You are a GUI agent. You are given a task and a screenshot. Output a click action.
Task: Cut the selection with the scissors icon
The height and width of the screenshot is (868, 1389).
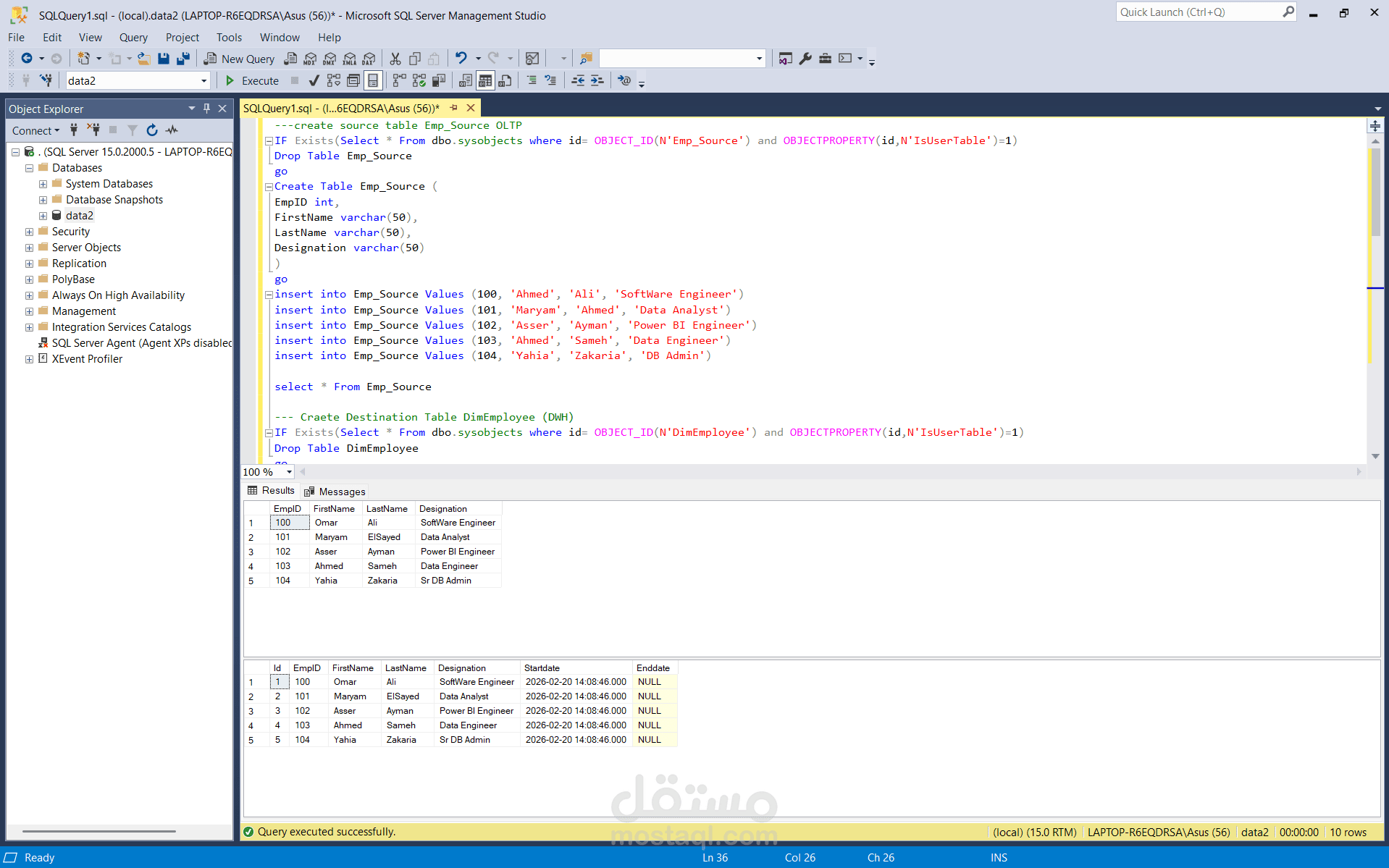395,59
